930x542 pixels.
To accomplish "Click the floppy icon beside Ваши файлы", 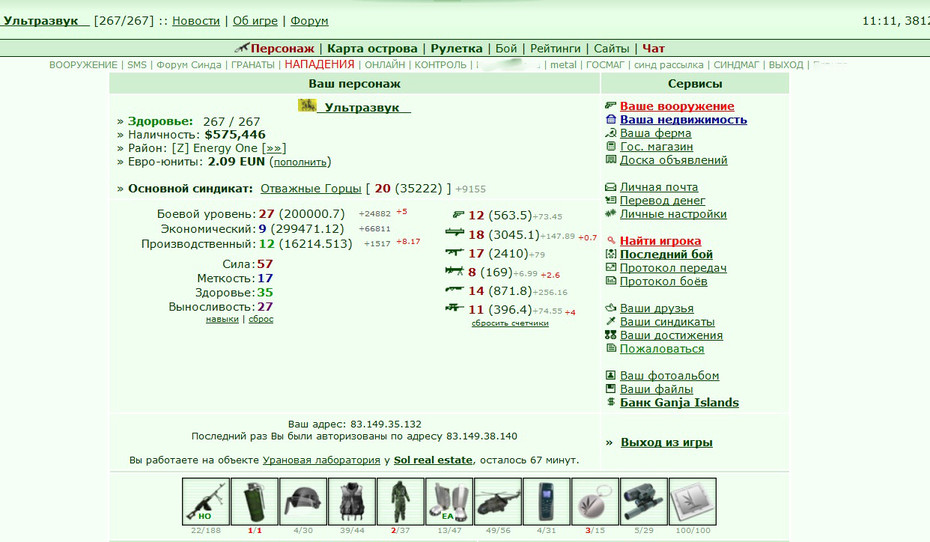I will click(x=610, y=388).
